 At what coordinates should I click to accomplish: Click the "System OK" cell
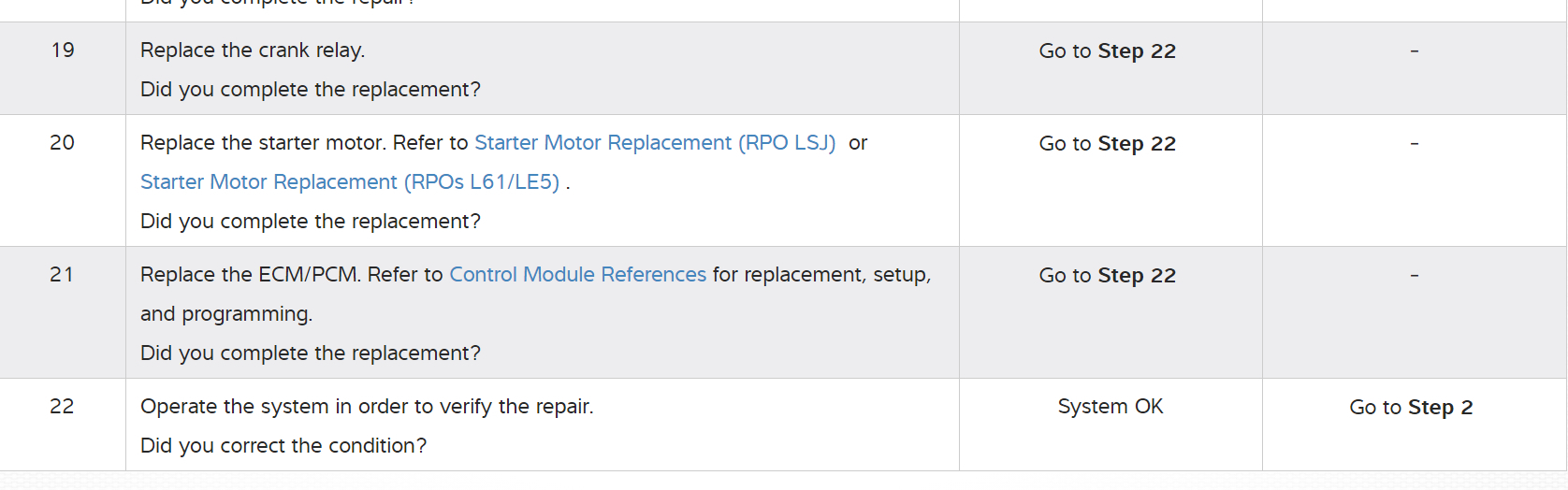pos(1110,407)
